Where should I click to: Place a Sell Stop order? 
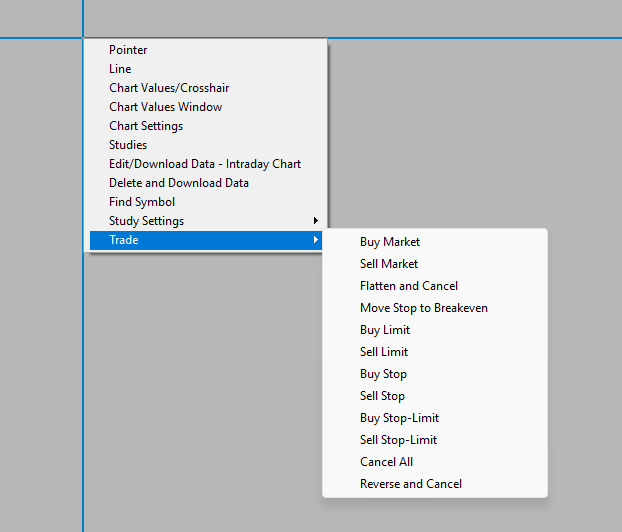pyautogui.click(x=383, y=396)
